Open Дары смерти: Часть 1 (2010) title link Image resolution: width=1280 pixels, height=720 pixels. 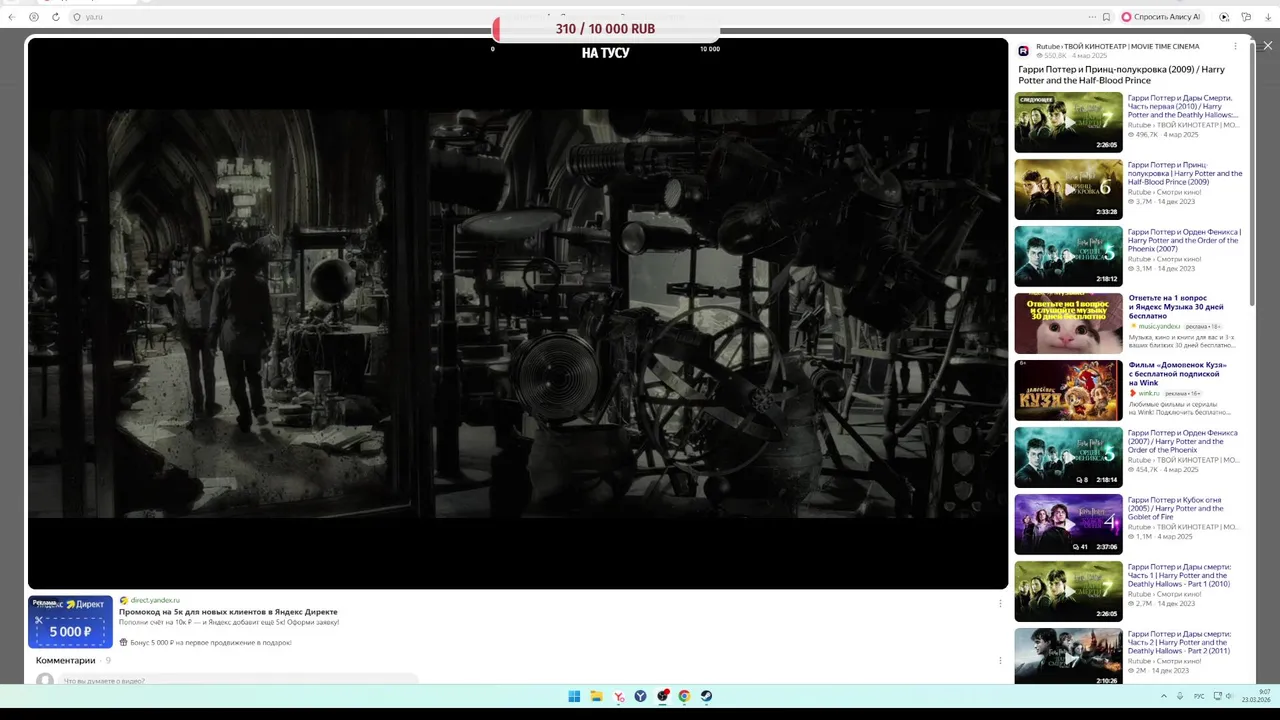tap(1179, 575)
